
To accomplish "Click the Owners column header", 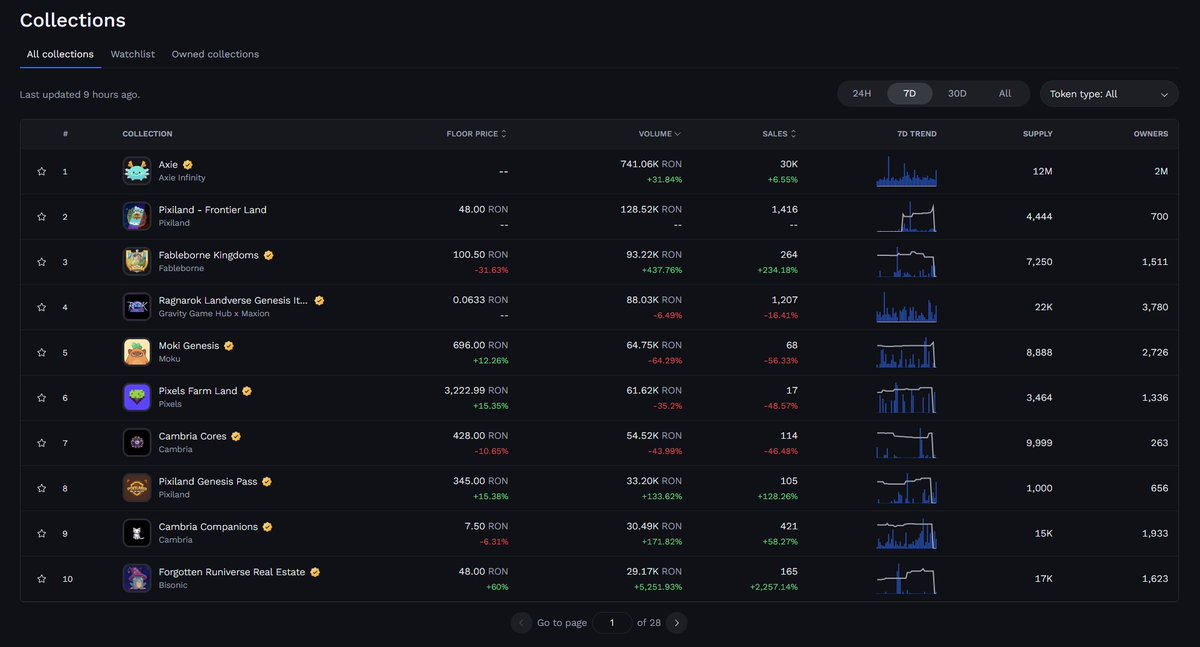I will [1150, 134].
